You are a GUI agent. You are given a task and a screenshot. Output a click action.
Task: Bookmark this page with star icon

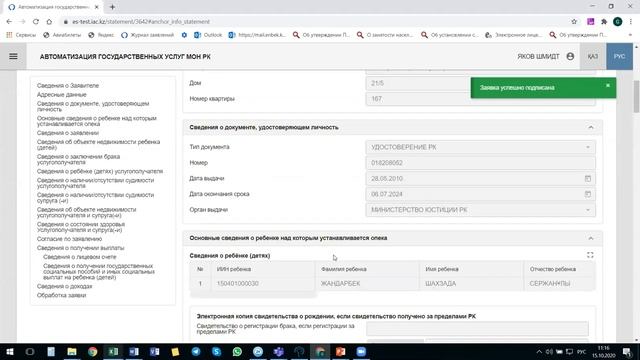tap(574, 22)
